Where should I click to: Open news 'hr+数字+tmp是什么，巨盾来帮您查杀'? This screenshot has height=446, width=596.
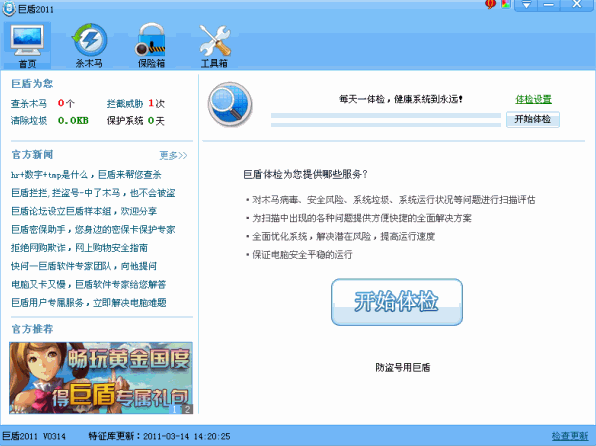tap(86, 175)
